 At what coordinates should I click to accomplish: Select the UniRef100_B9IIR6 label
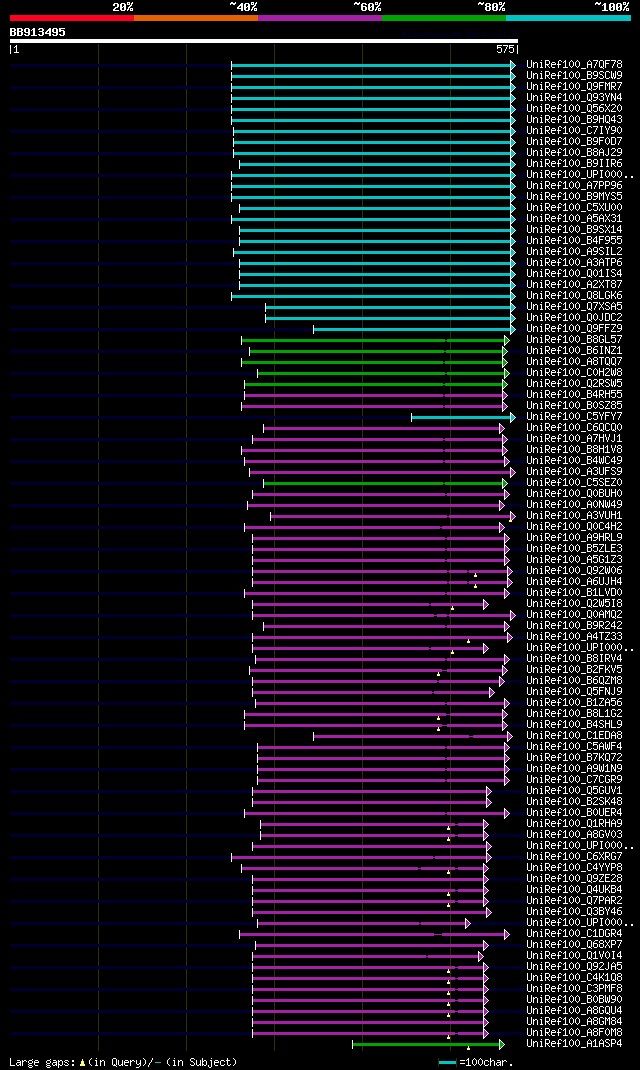574,164
